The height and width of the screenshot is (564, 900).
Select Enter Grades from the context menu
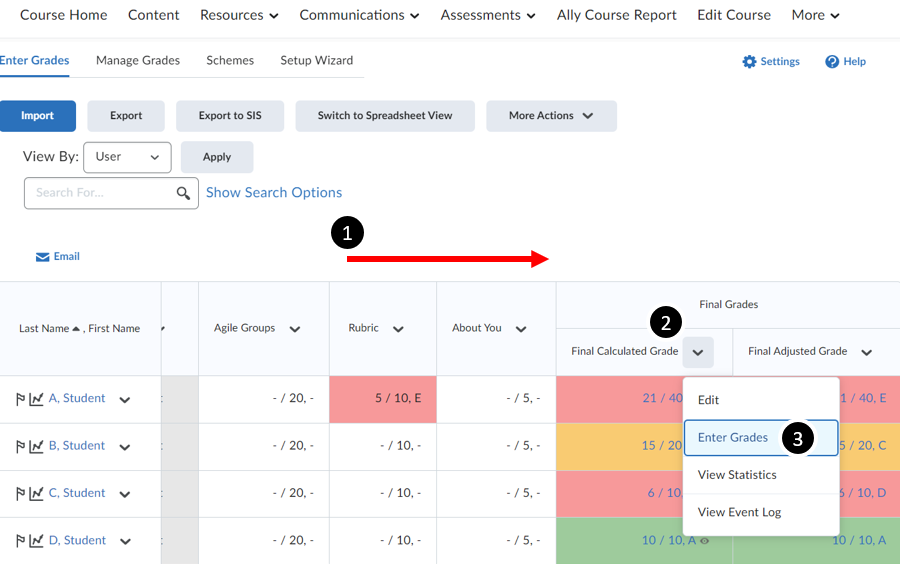tap(733, 438)
